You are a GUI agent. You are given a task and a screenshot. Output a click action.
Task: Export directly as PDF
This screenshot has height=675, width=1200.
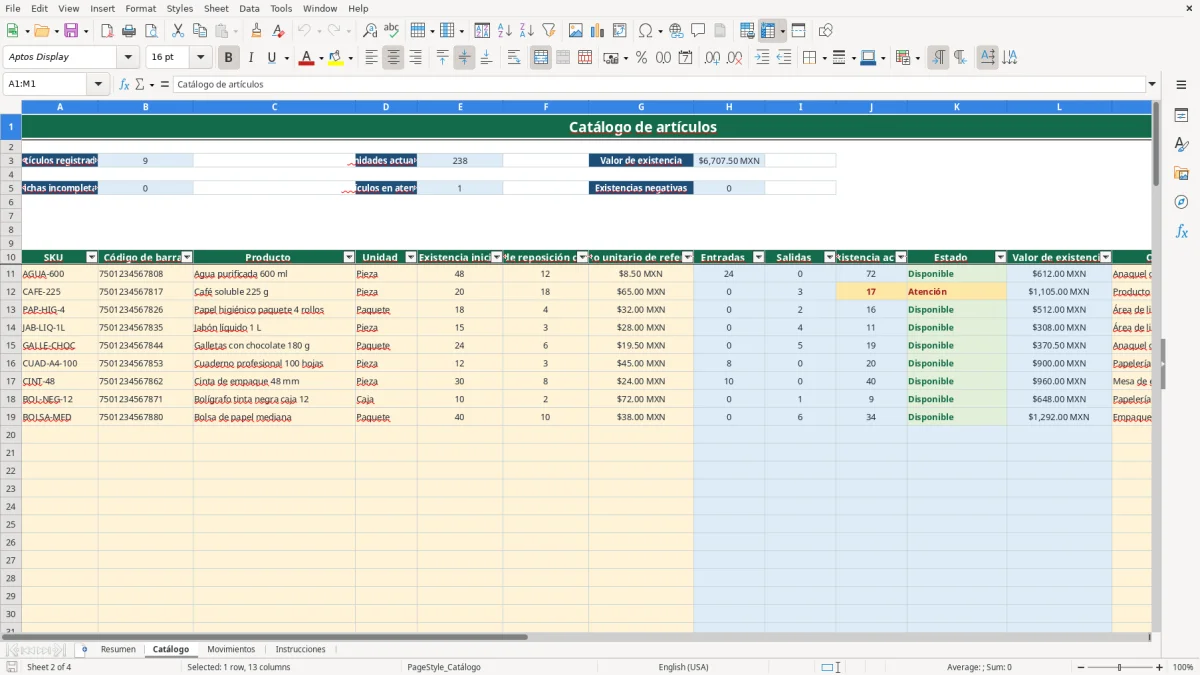click(x=107, y=31)
